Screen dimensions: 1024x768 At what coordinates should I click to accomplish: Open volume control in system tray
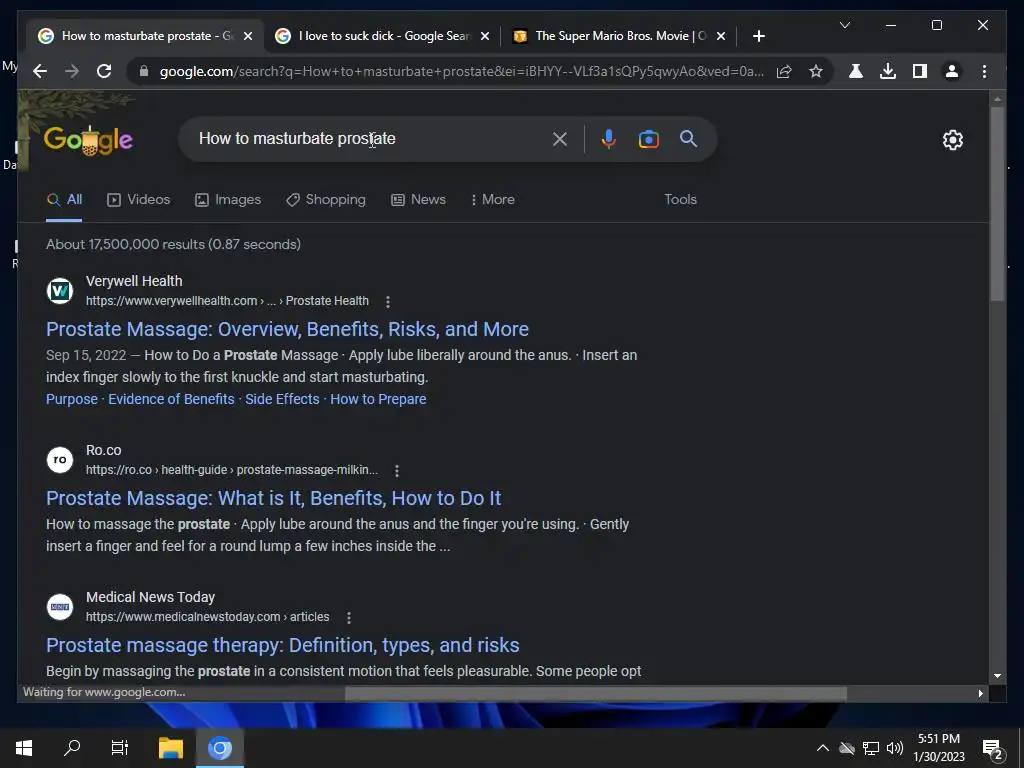tap(895, 748)
